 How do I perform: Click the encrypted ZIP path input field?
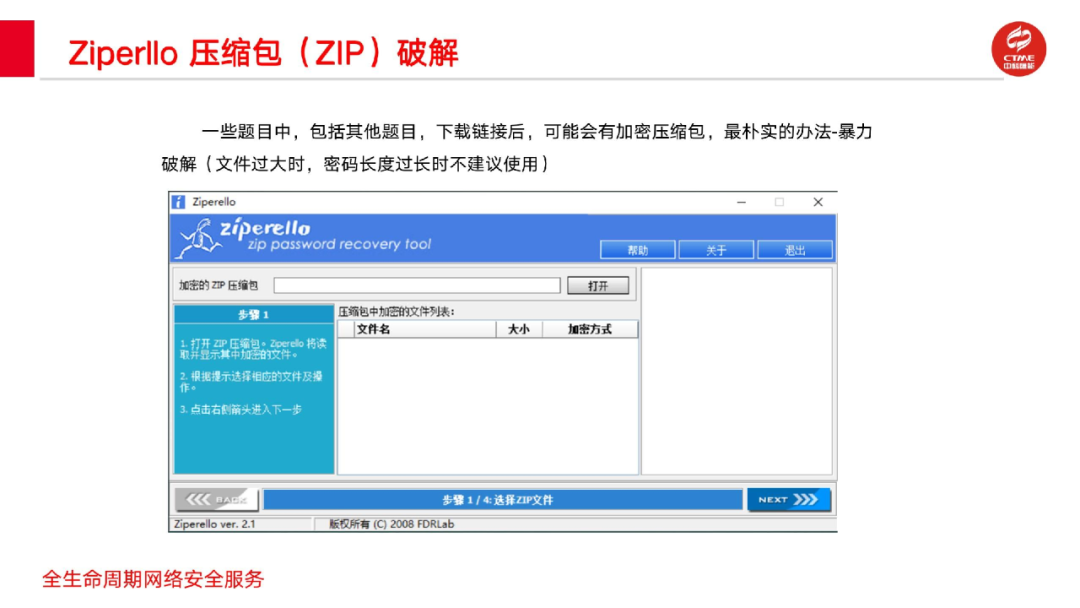pyautogui.click(x=417, y=286)
